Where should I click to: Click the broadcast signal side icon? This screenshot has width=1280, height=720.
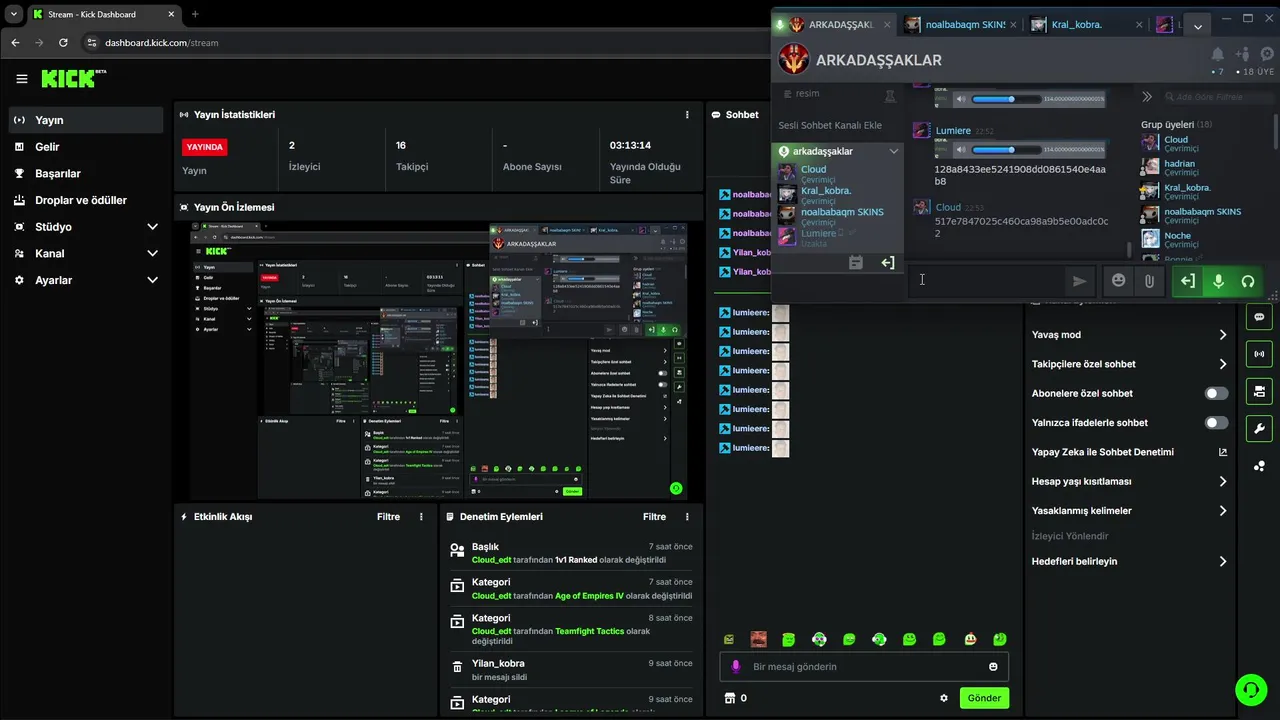pyautogui.click(x=1259, y=354)
